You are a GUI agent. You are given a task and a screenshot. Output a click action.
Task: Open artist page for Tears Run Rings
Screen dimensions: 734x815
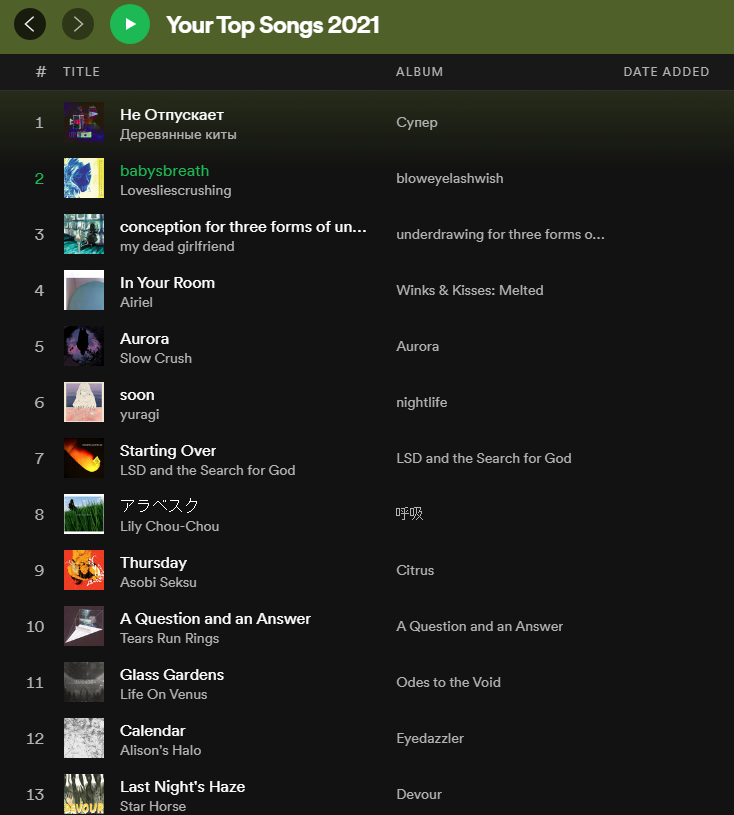click(x=169, y=638)
